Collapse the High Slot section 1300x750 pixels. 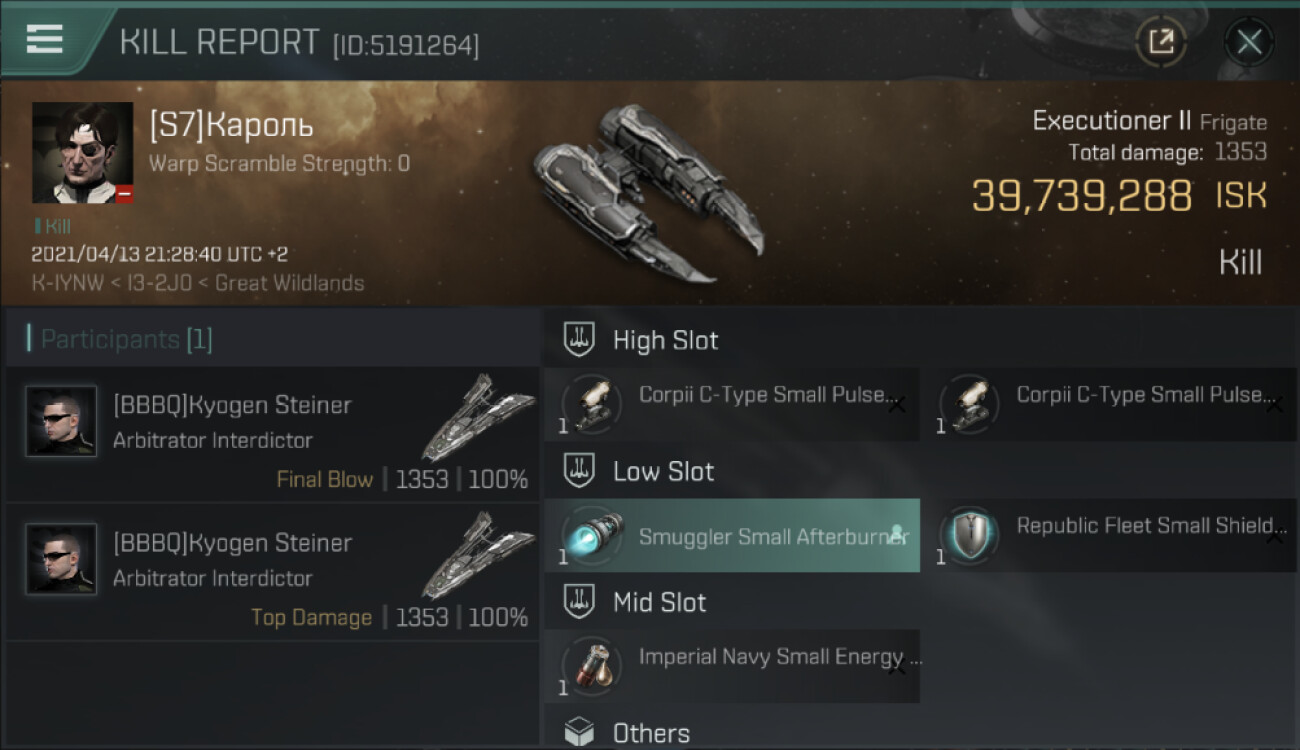pos(665,340)
